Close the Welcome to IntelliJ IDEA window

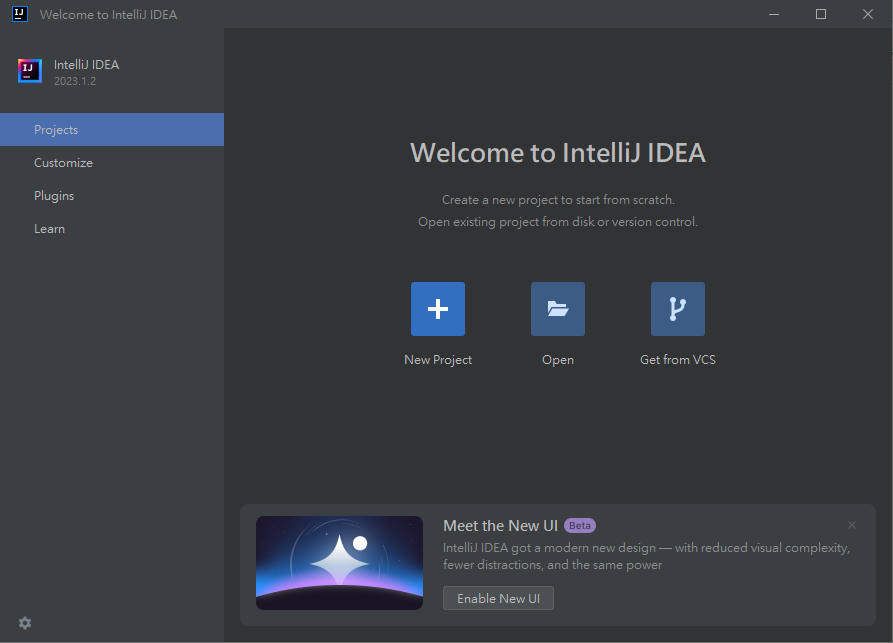[867, 14]
